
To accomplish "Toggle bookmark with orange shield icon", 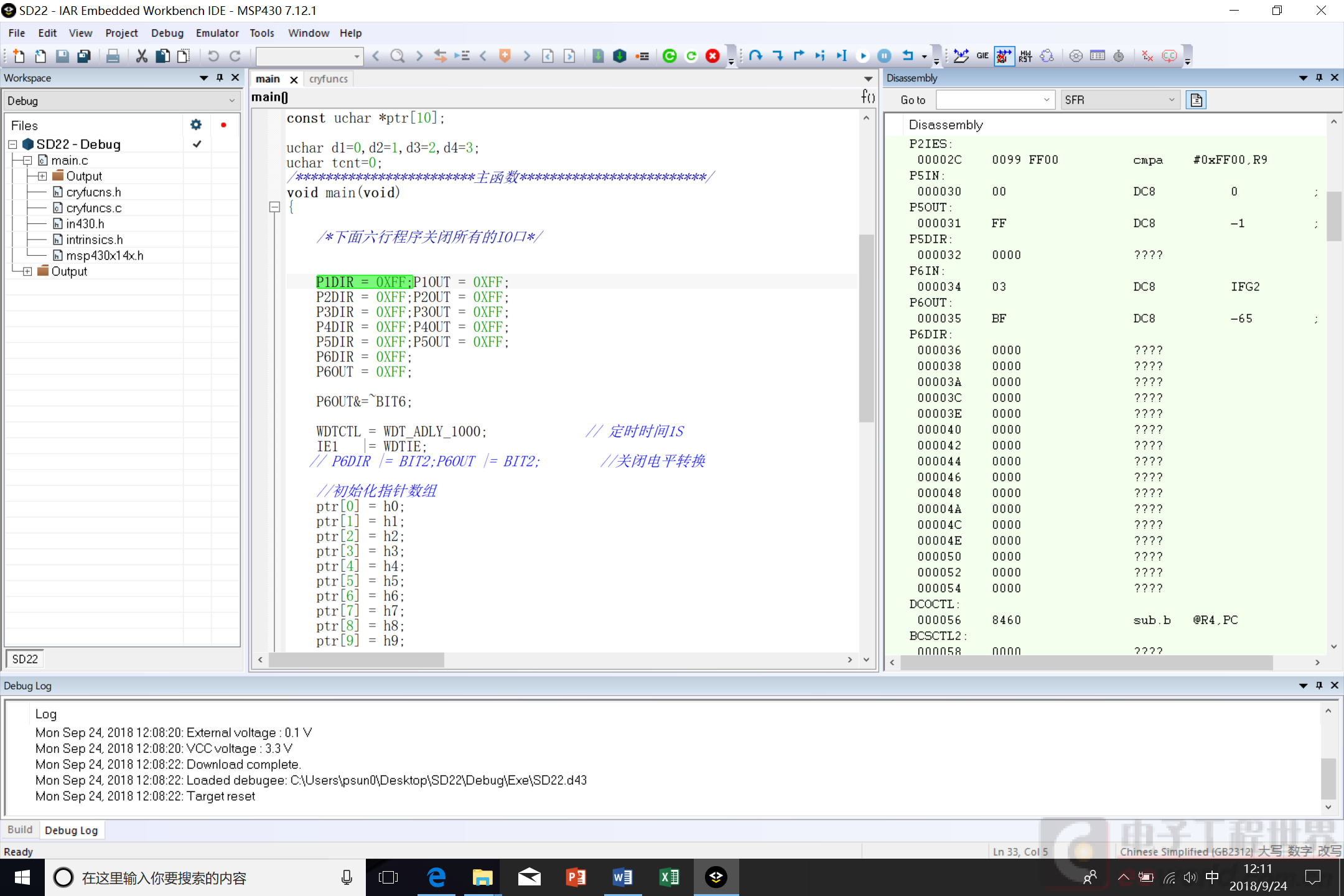I will (x=505, y=56).
